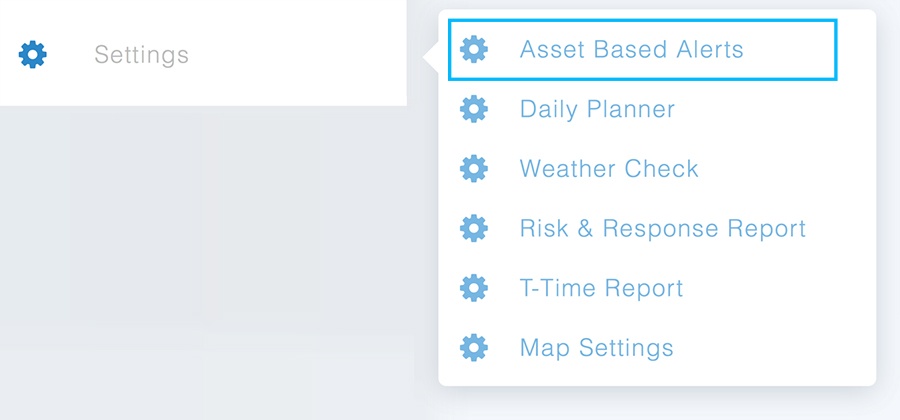This screenshot has height=420, width=900.
Task: Click the gear icon beside Asset Based Alerts
Action: pos(474,49)
